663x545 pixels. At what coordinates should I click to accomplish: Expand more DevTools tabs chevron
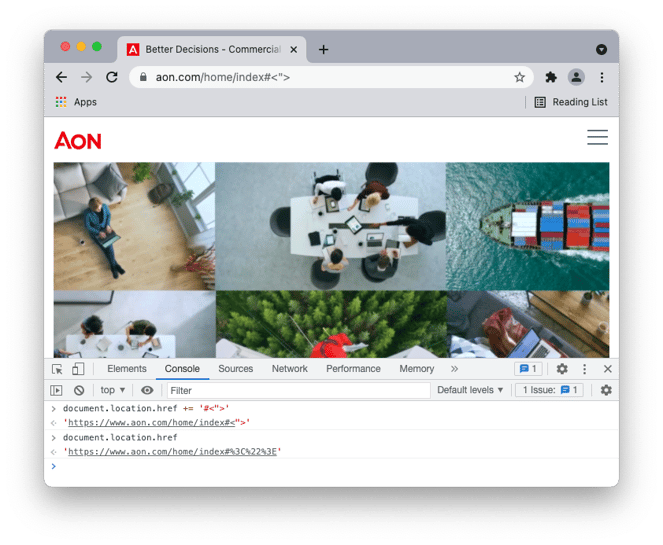454,369
